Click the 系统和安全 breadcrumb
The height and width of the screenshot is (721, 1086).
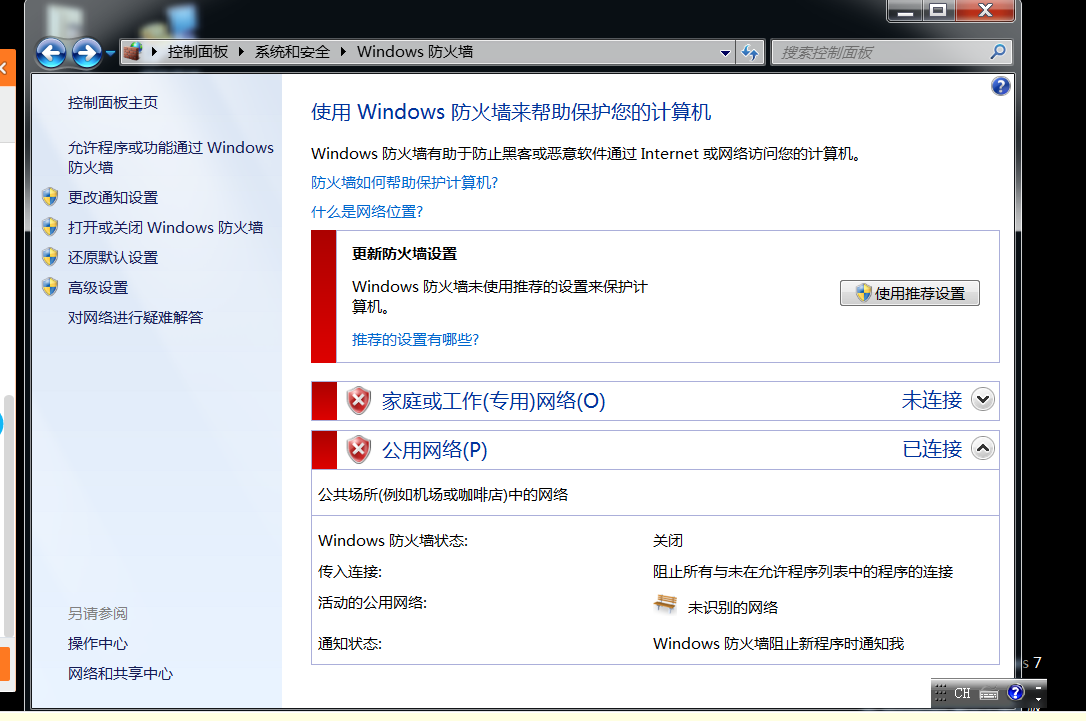coord(292,52)
